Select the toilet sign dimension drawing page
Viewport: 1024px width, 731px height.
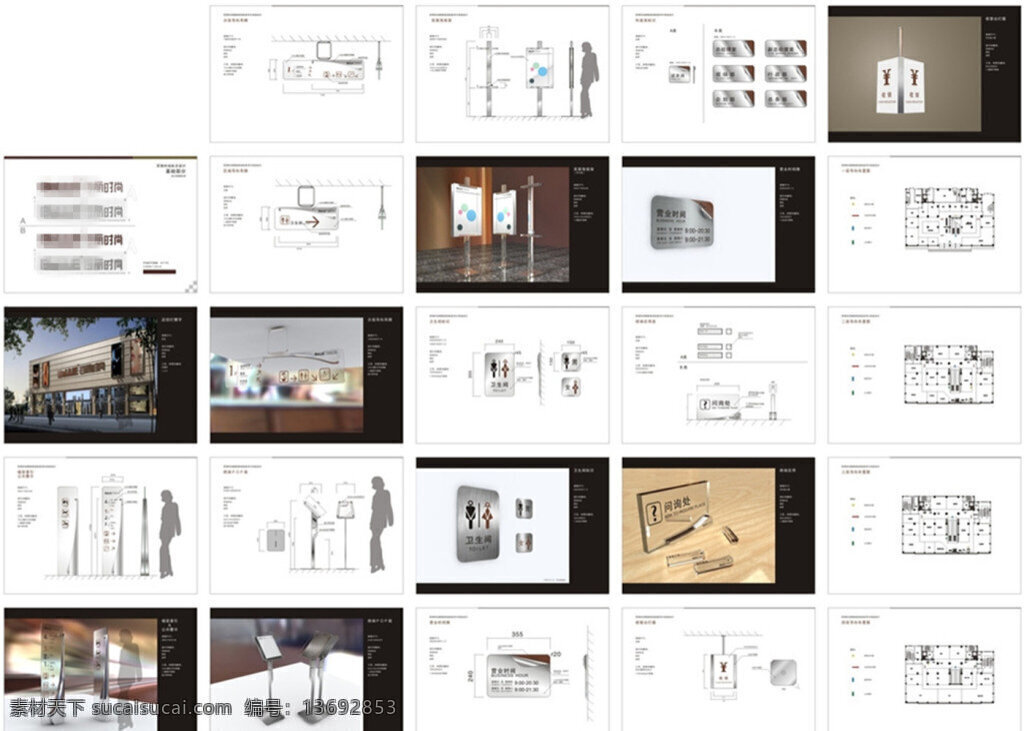click(513, 375)
